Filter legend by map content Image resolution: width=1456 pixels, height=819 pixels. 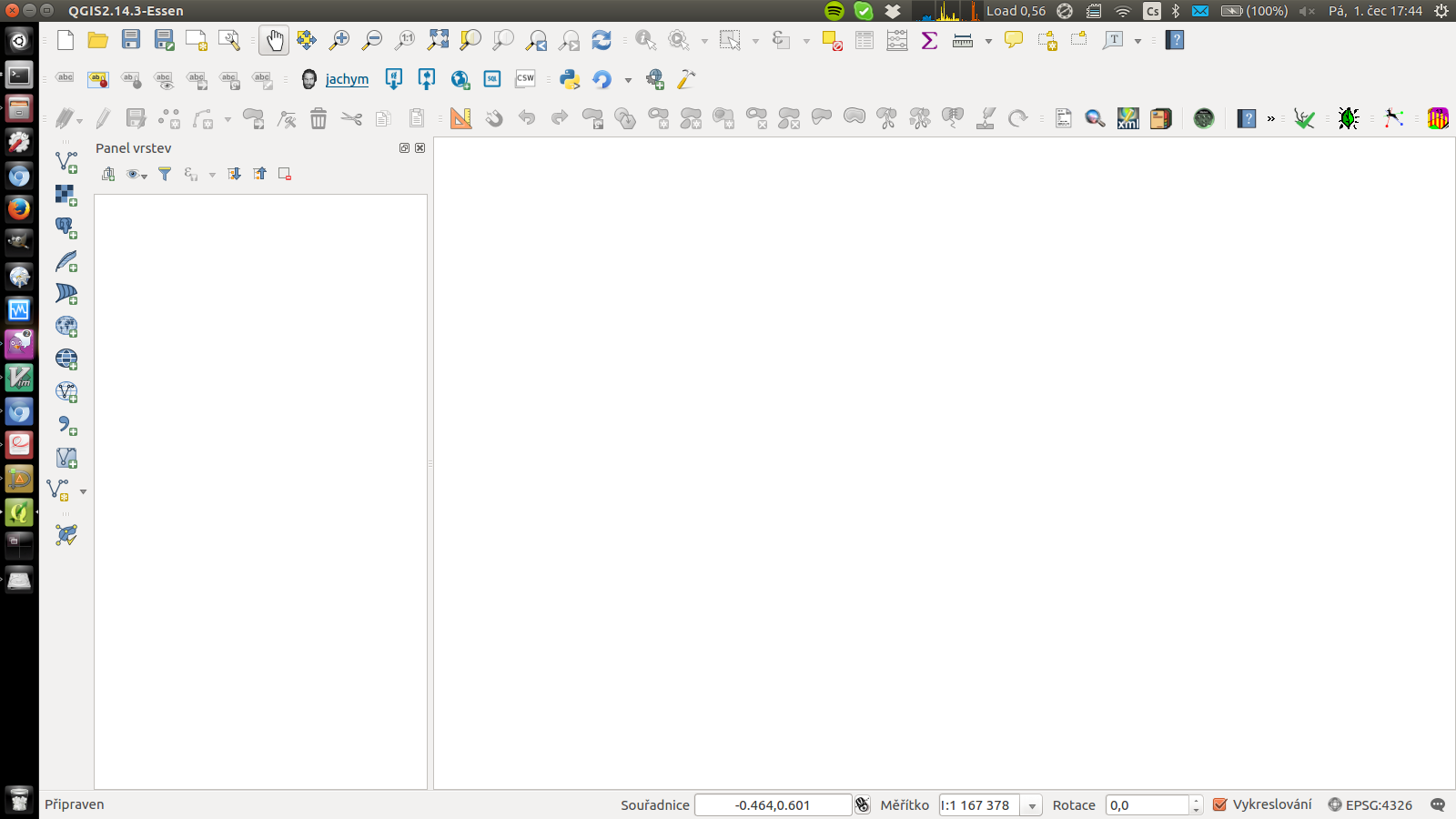pos(165,174)
